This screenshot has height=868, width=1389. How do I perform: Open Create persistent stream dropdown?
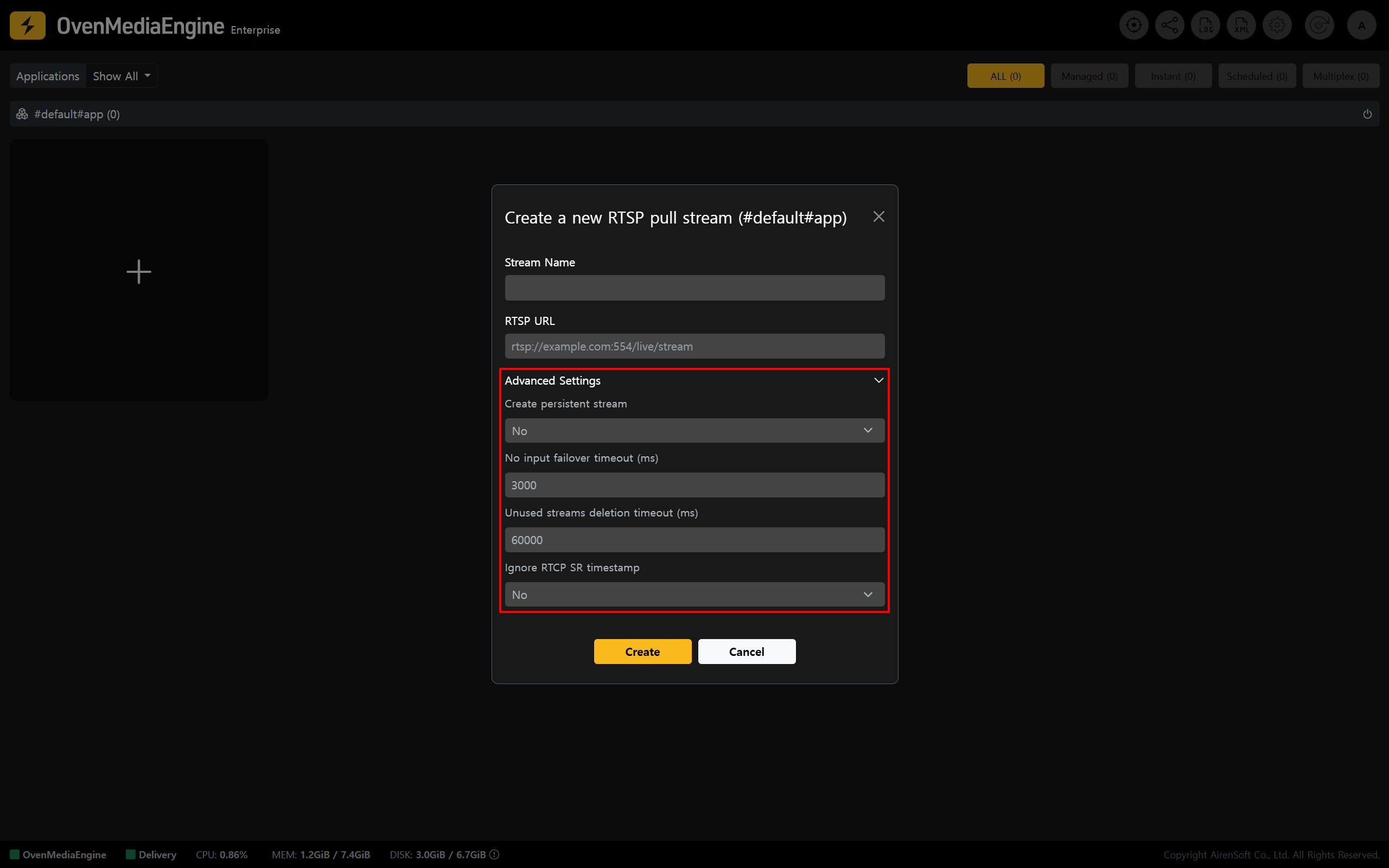(x=694, y=431)
